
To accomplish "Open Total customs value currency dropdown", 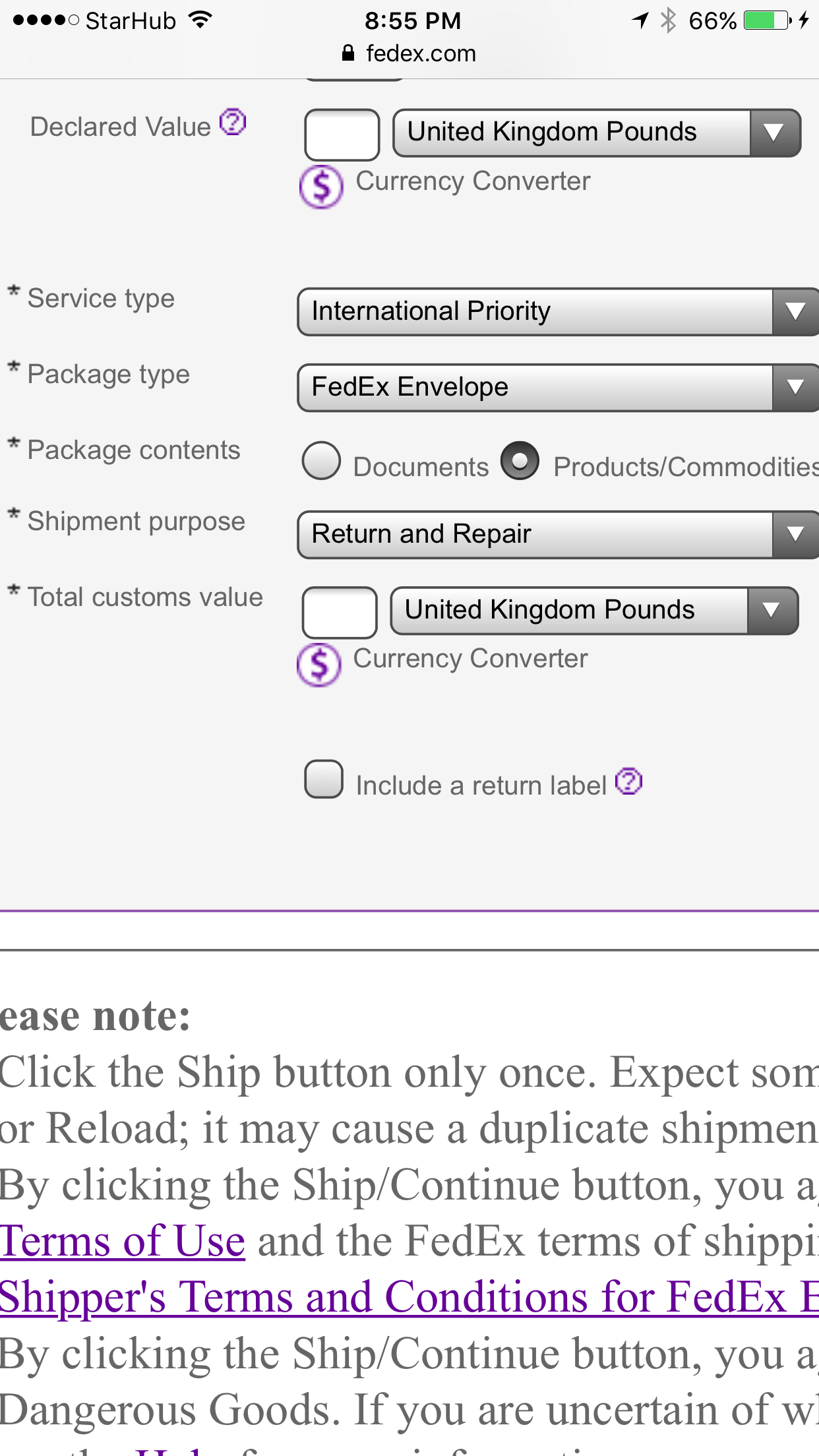I will pos(593,611).
